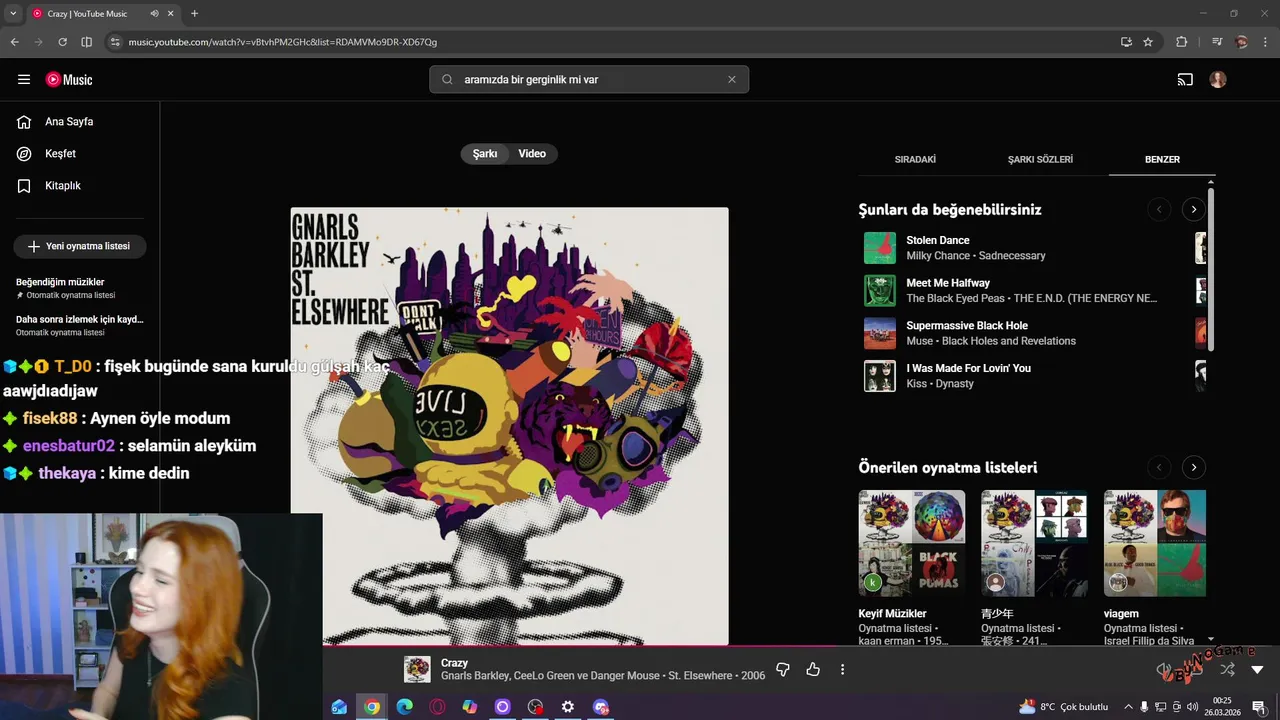Open a new browser tab
The height and width of the screenshot is (720, 1280).
tap(194, 14)
